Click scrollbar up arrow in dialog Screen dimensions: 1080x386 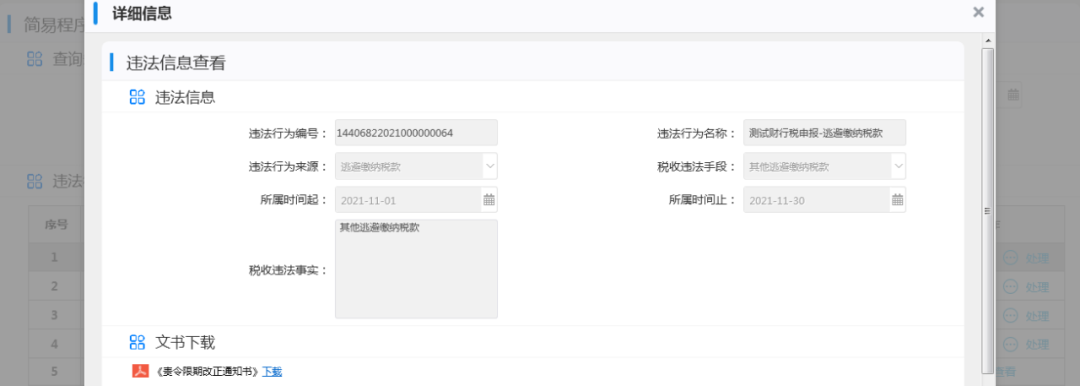tap(988, 41)
